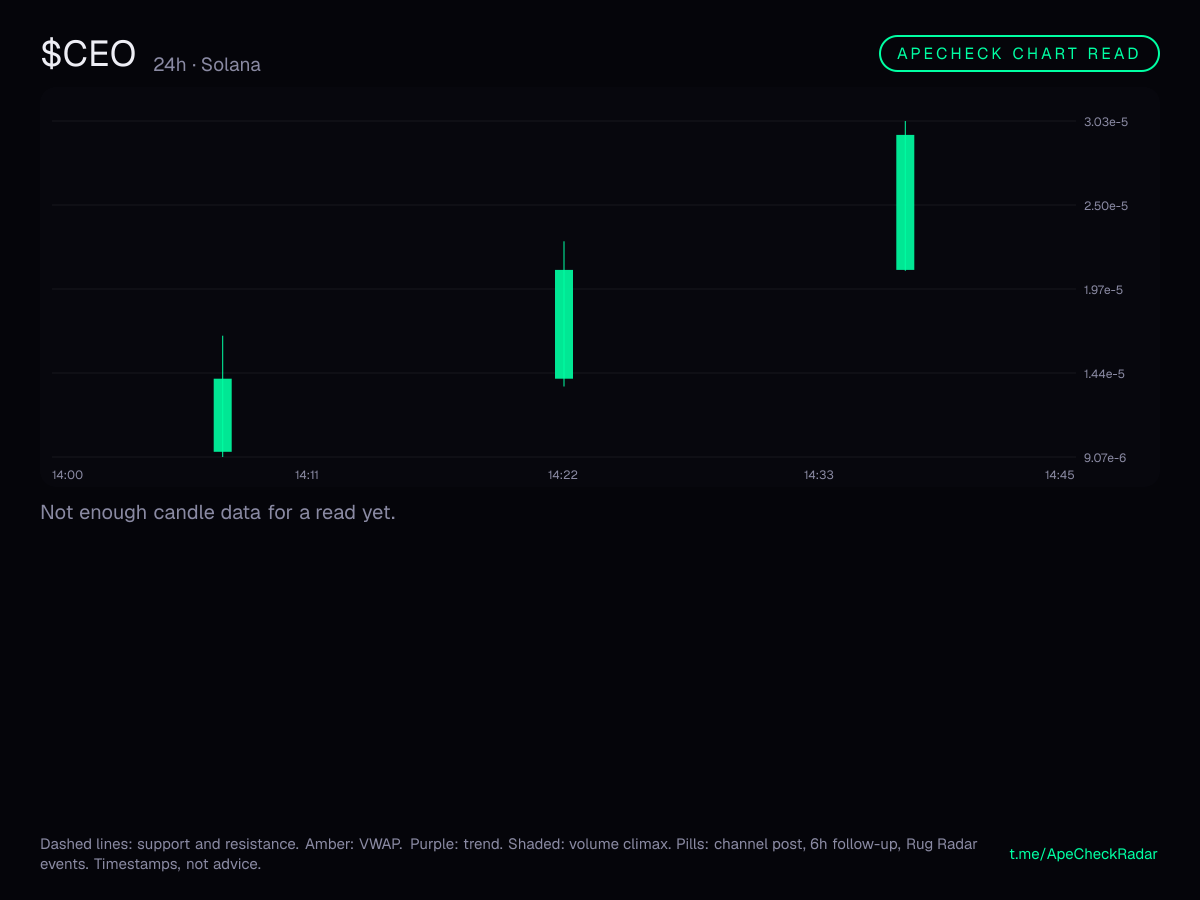Click the $CEO token title
Image resolution: width=1200 pixels, height=900 pixels.
(x=88, y=54)
